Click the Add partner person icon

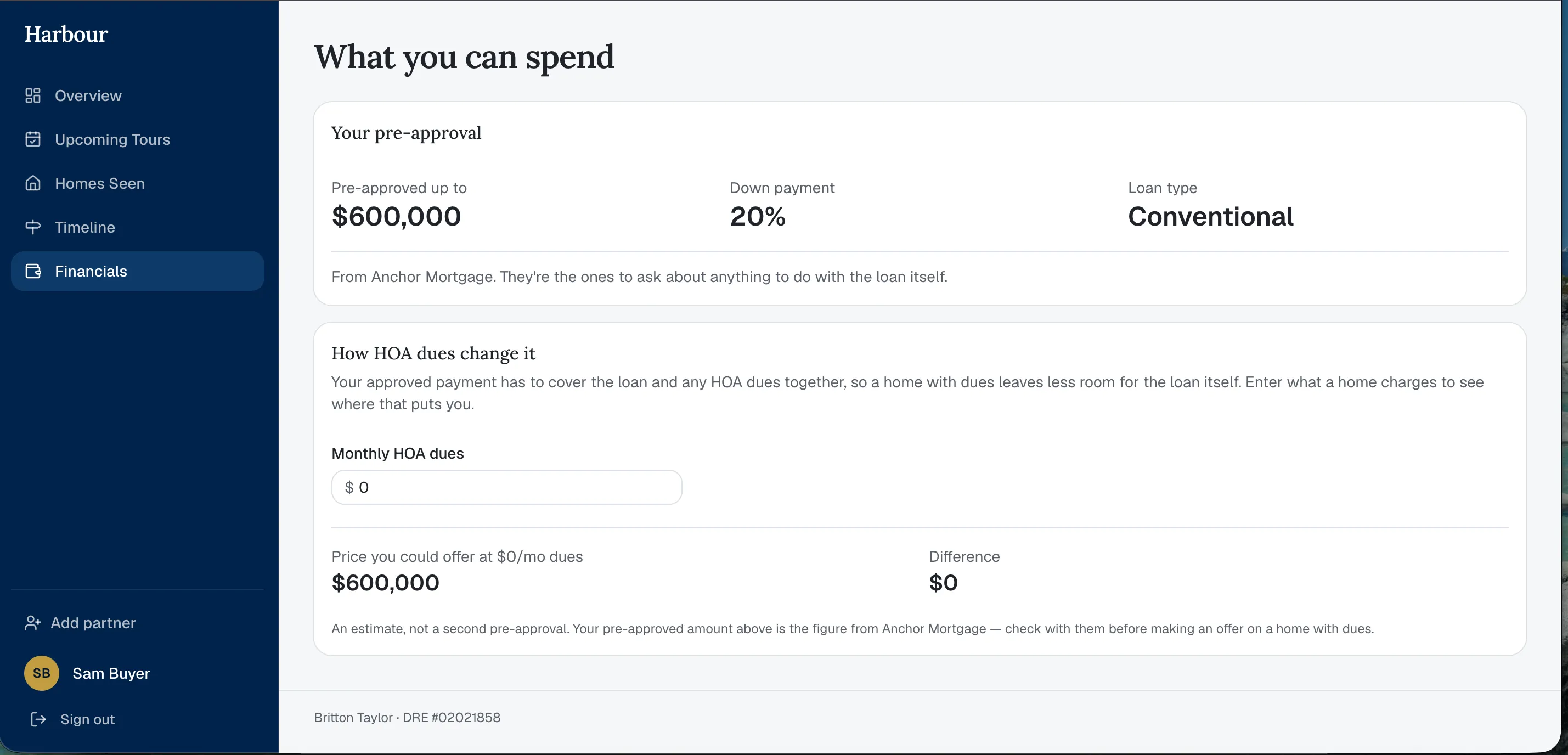33,623
